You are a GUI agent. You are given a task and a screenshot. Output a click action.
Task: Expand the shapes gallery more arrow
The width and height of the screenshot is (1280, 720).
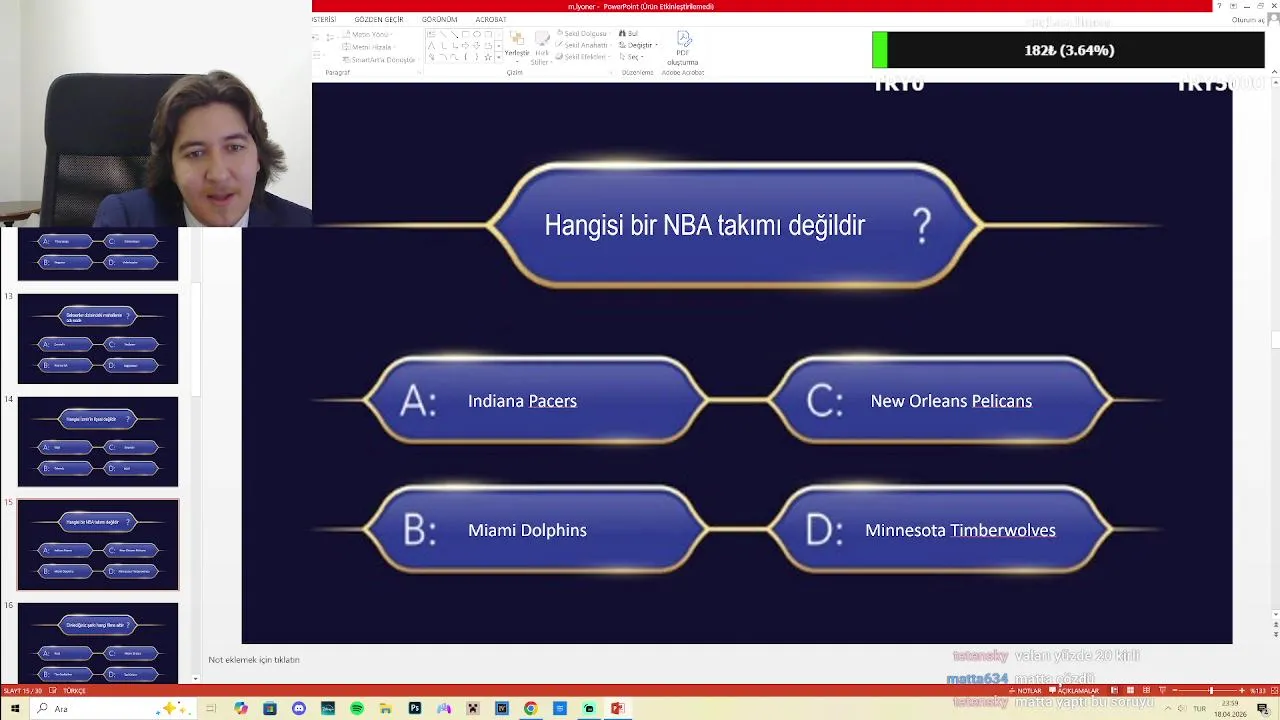click(x=499, y=57)
